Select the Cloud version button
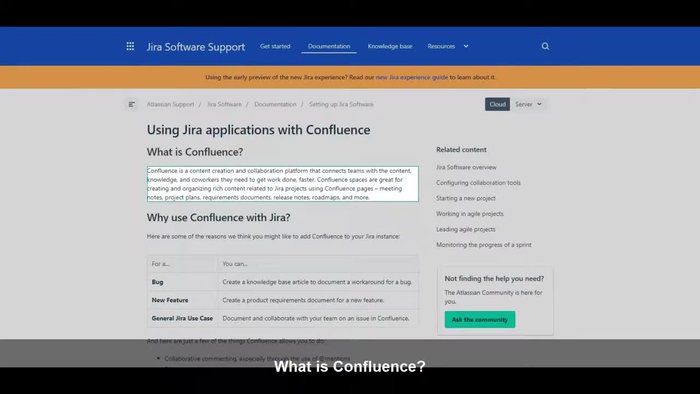The height and width of the screenshot is (394, 700). [x=497, y=104]
